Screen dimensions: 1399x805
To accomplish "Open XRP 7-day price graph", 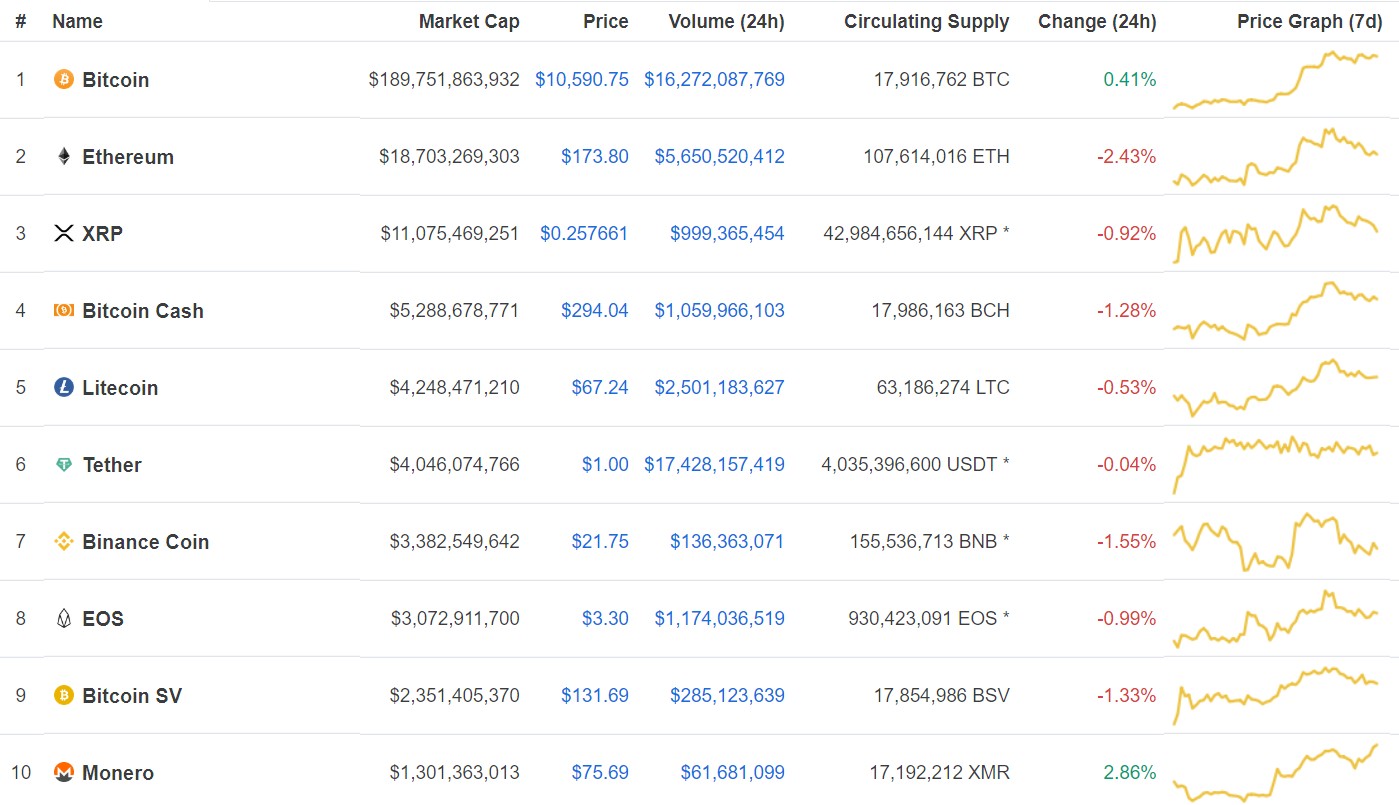I will tap(1276, 234).
